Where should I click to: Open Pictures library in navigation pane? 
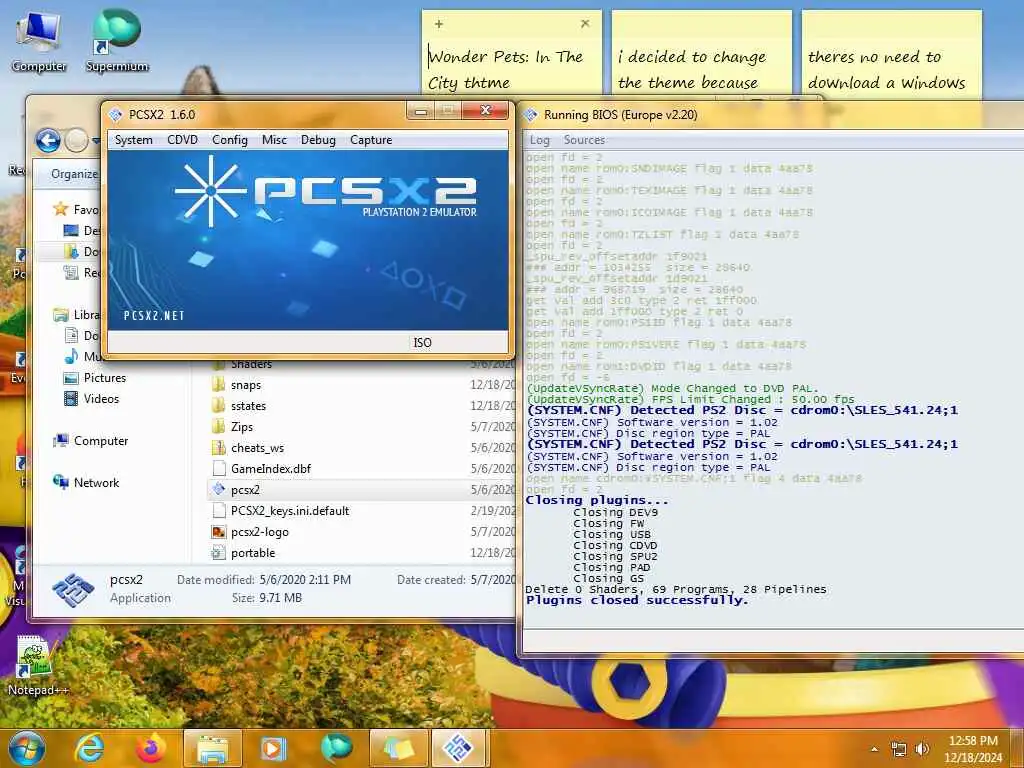104,378
